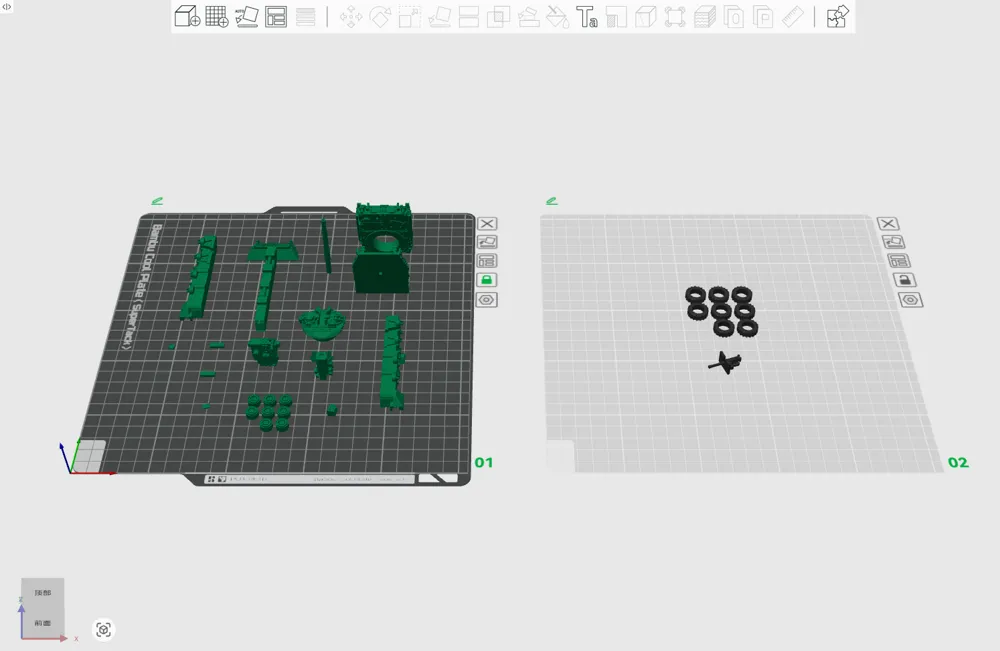Arrange all objects automatically
1000x651 pixels.
coord(275,16)
